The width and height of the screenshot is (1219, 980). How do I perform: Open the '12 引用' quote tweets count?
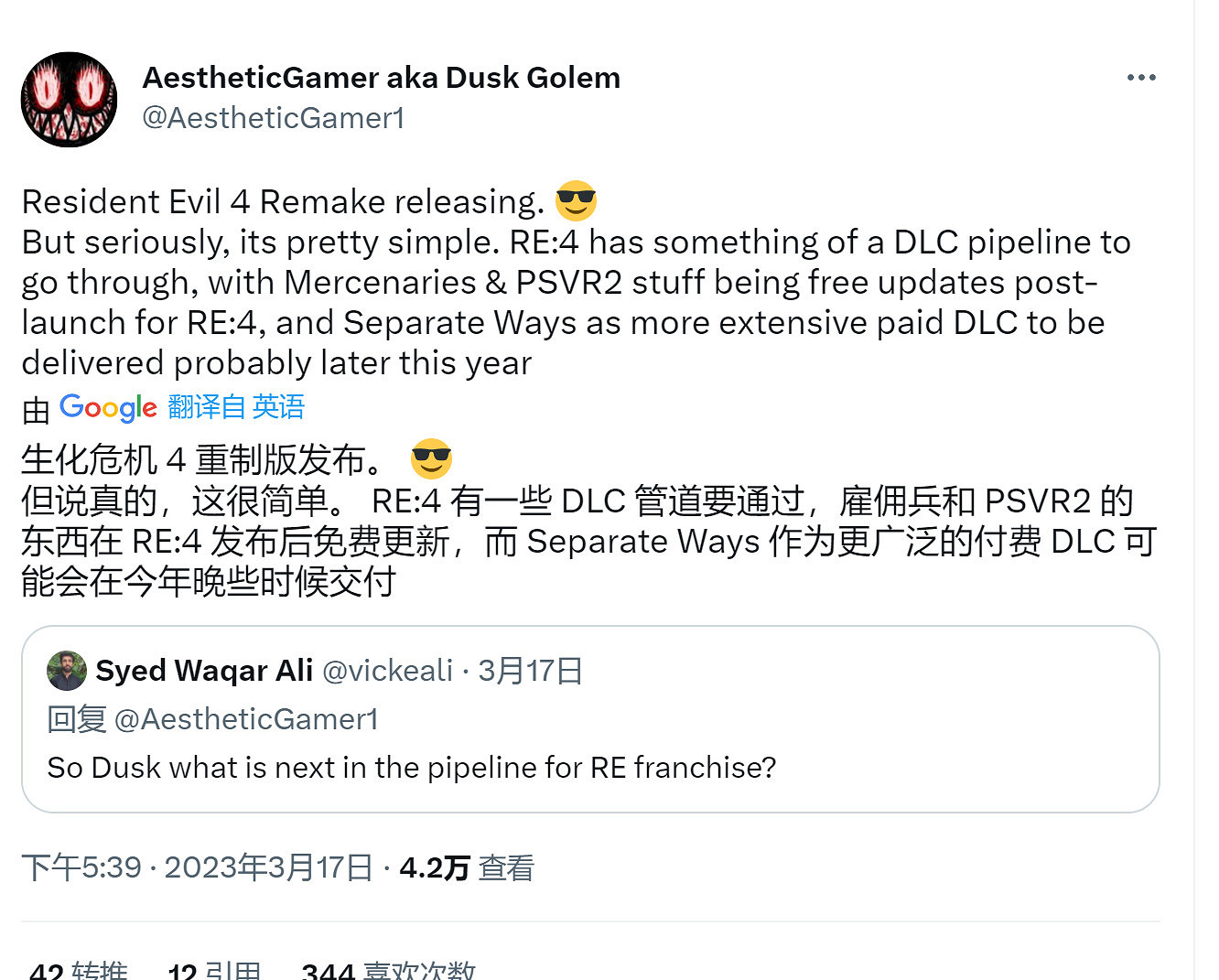pyautogui.click(x=212, y=969)
